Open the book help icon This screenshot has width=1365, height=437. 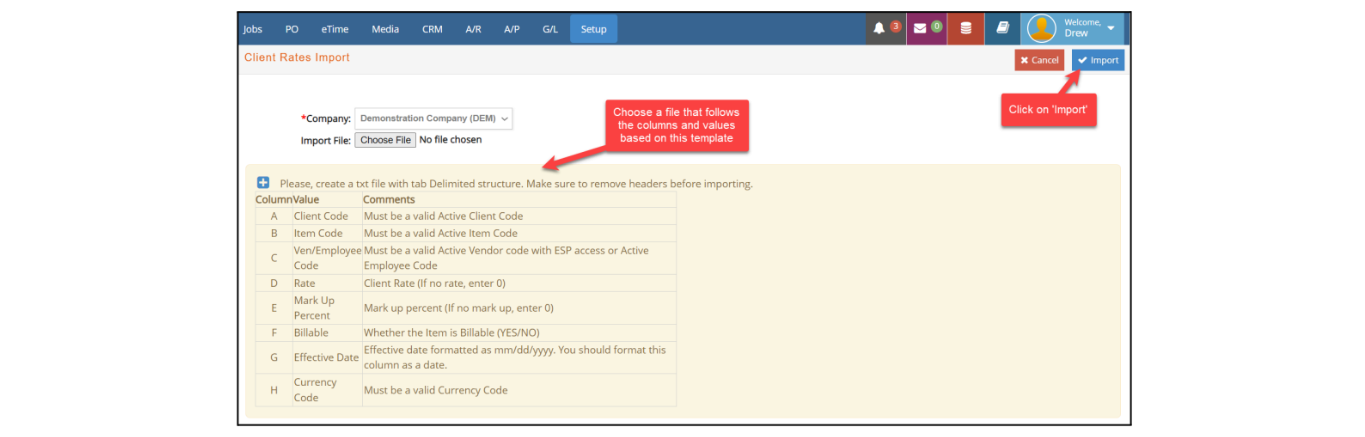coord(1002,28)
